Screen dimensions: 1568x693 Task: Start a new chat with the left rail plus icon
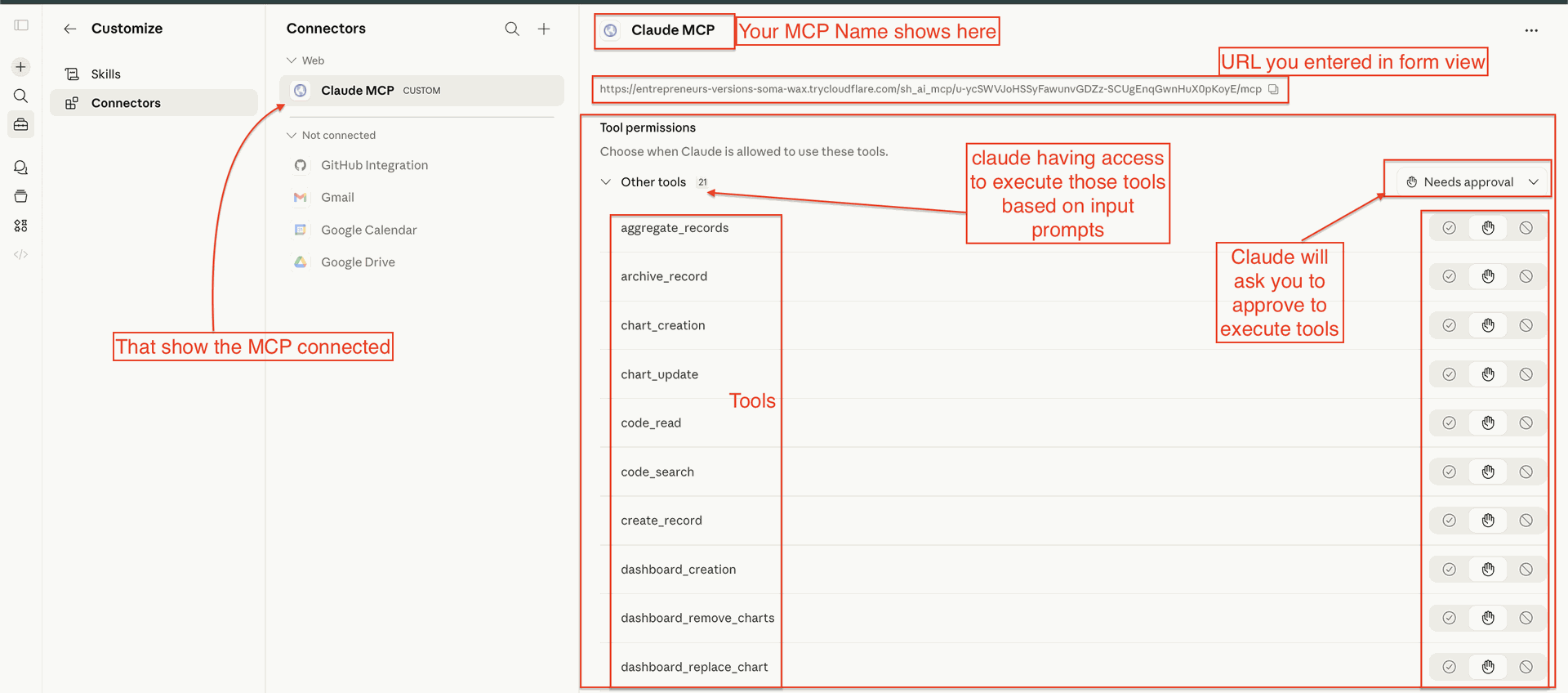(21, 67)
